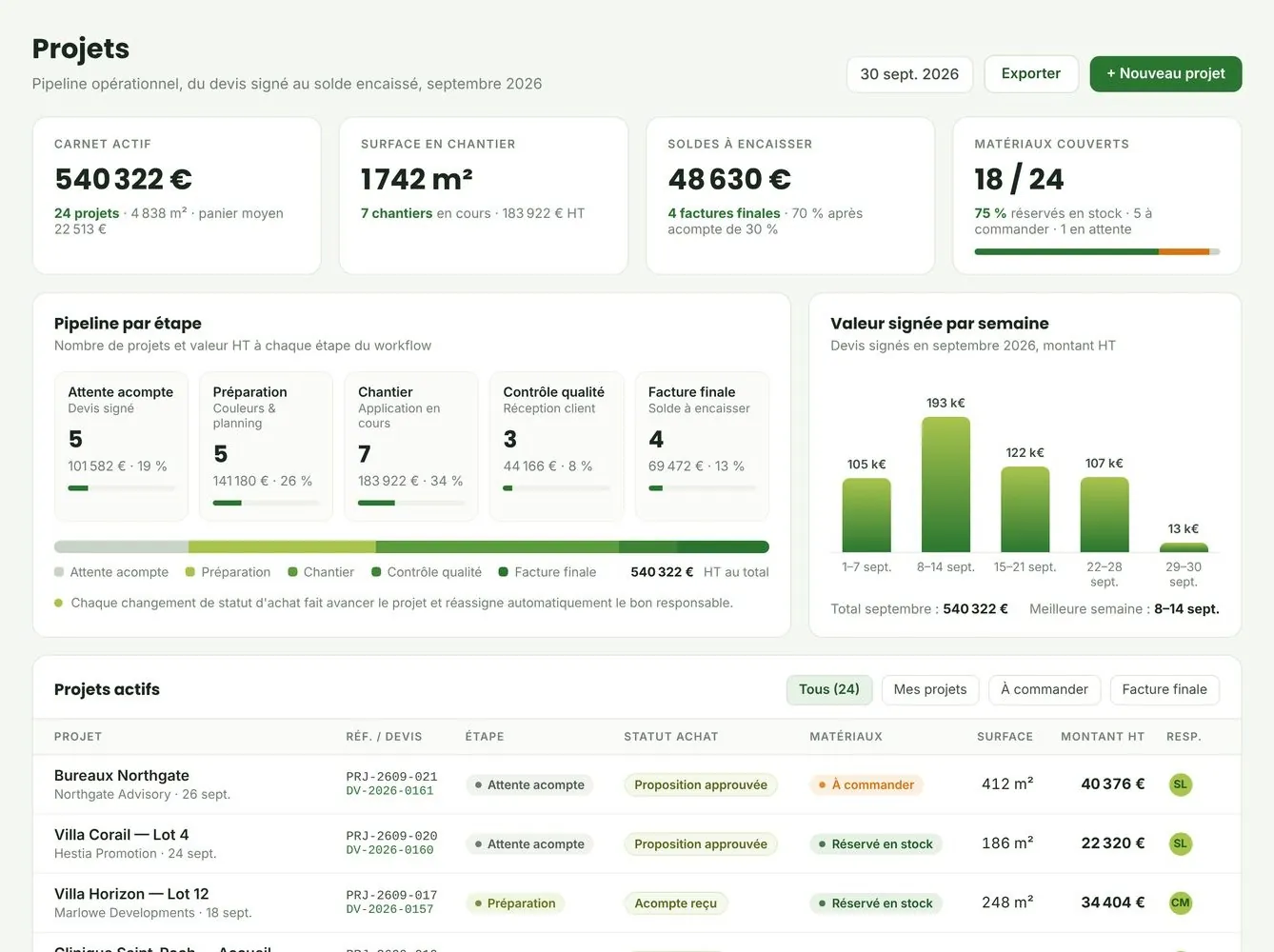Click Réservé en stock badge on Villa Horizon row
The height and width of the screenshot is (952, 1274).
click(x=875, y=903)
